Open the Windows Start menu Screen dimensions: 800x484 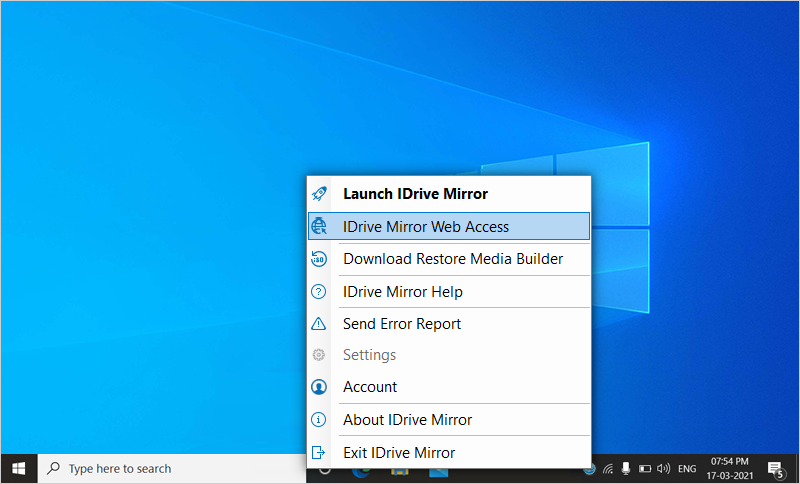coord(19,468)
